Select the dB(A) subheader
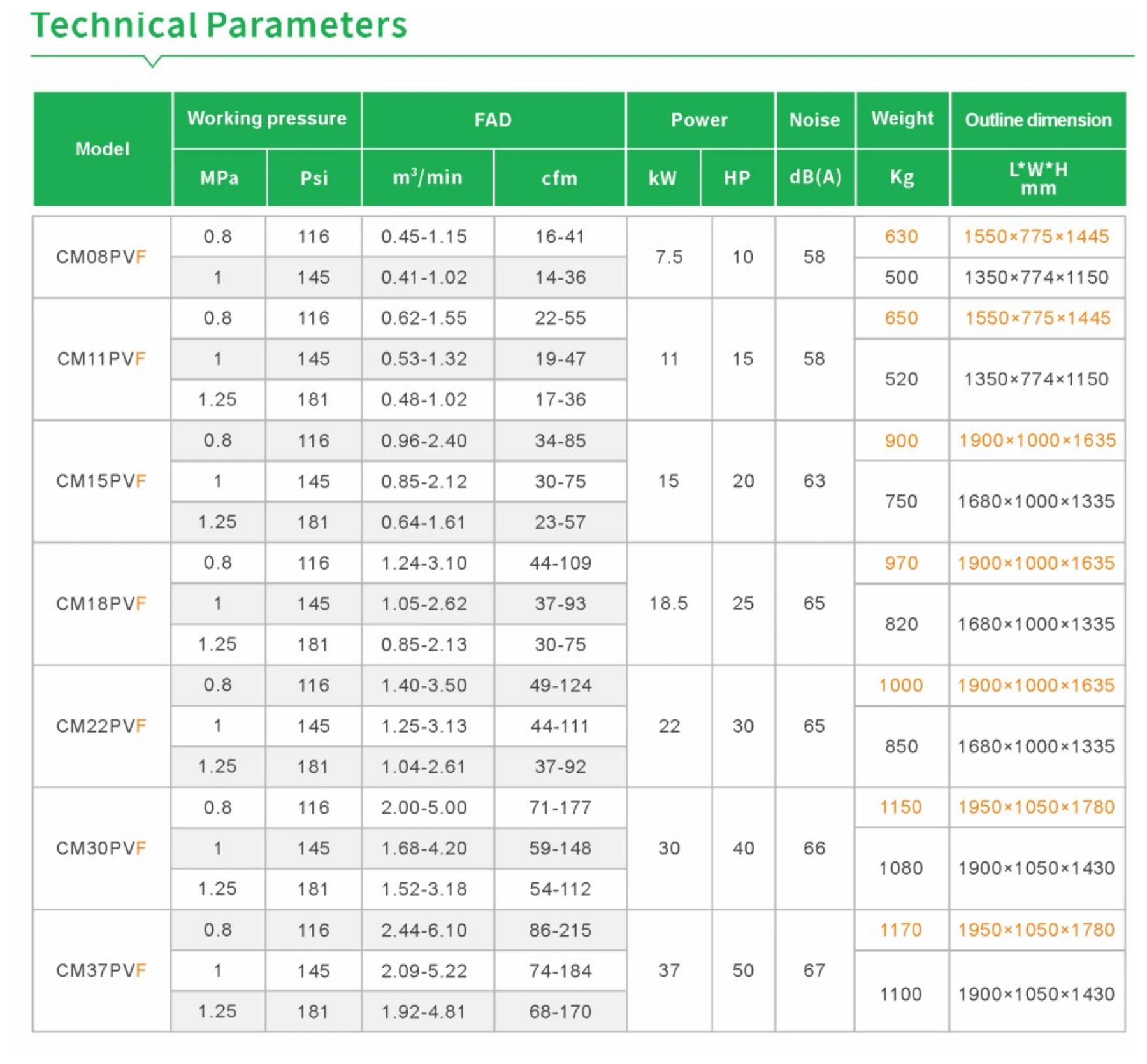Viewport: 1147px width, 1064px height. tap(815, 178)
